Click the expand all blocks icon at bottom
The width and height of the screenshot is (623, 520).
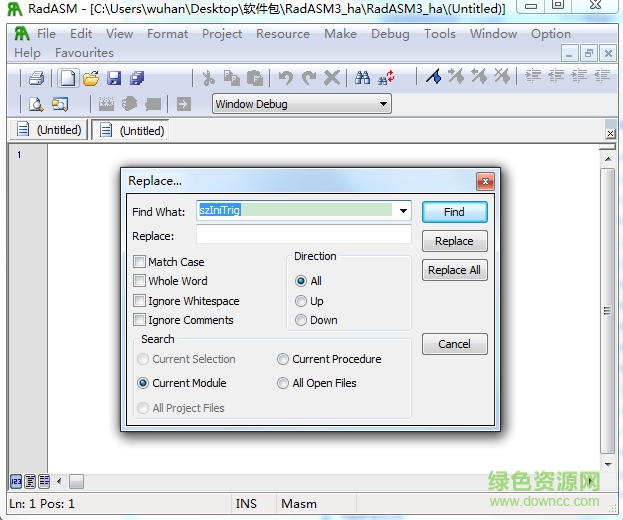pyautogui.click(x=30, y=481)
